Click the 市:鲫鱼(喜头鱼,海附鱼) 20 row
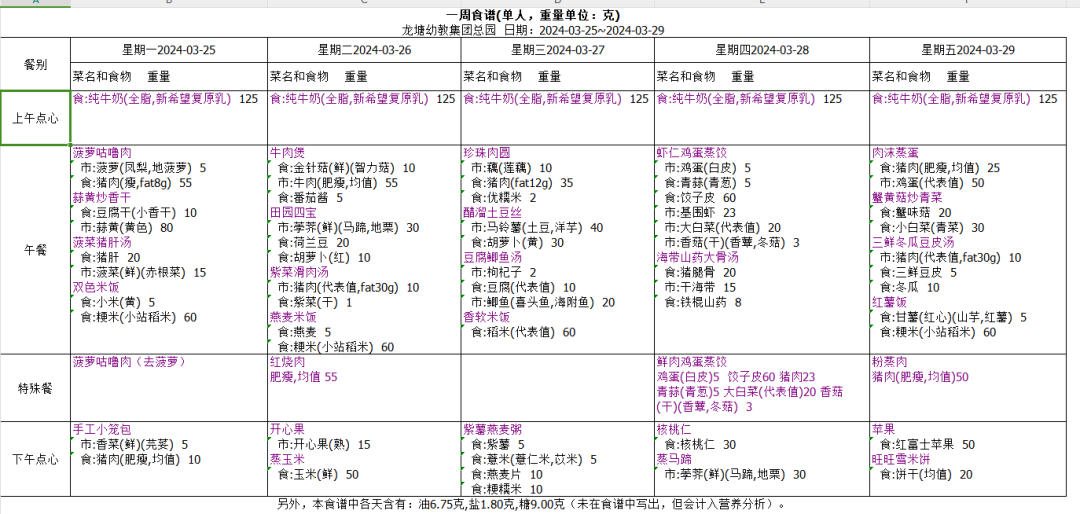 (x=543, y=302)
